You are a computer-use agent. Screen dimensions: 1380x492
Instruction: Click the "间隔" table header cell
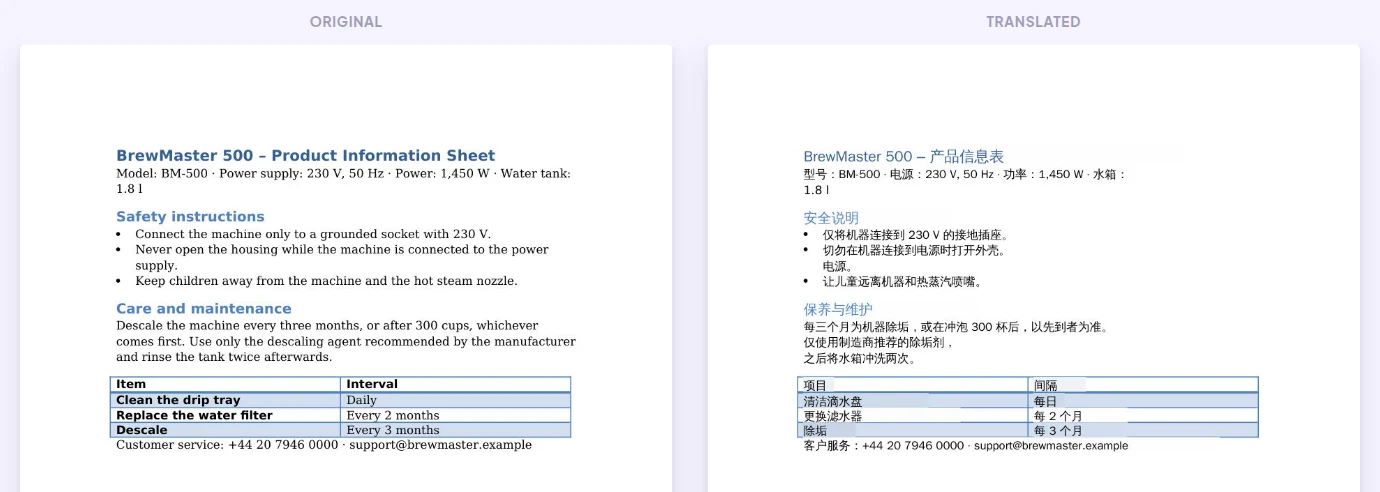[1144, 385]
